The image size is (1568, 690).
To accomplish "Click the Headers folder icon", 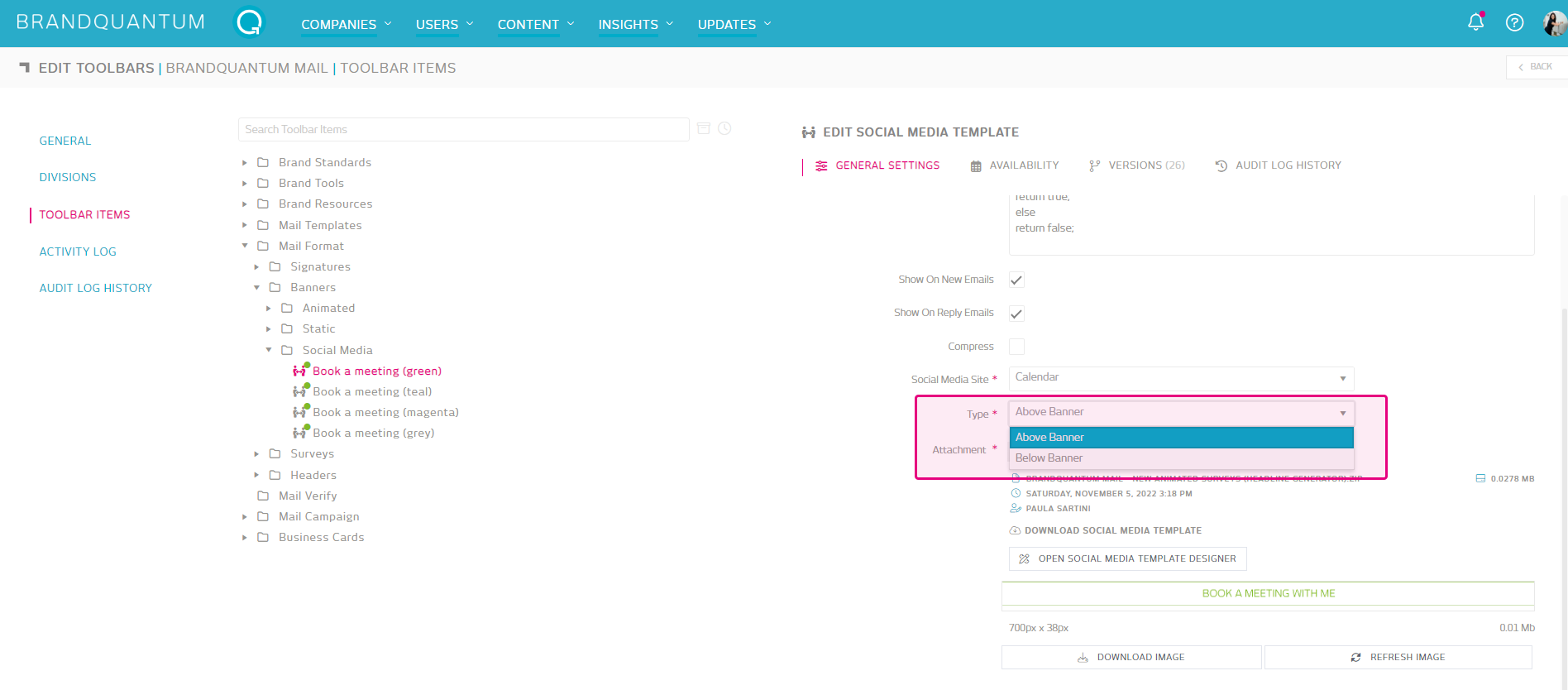I will click(x=275, y=475).
